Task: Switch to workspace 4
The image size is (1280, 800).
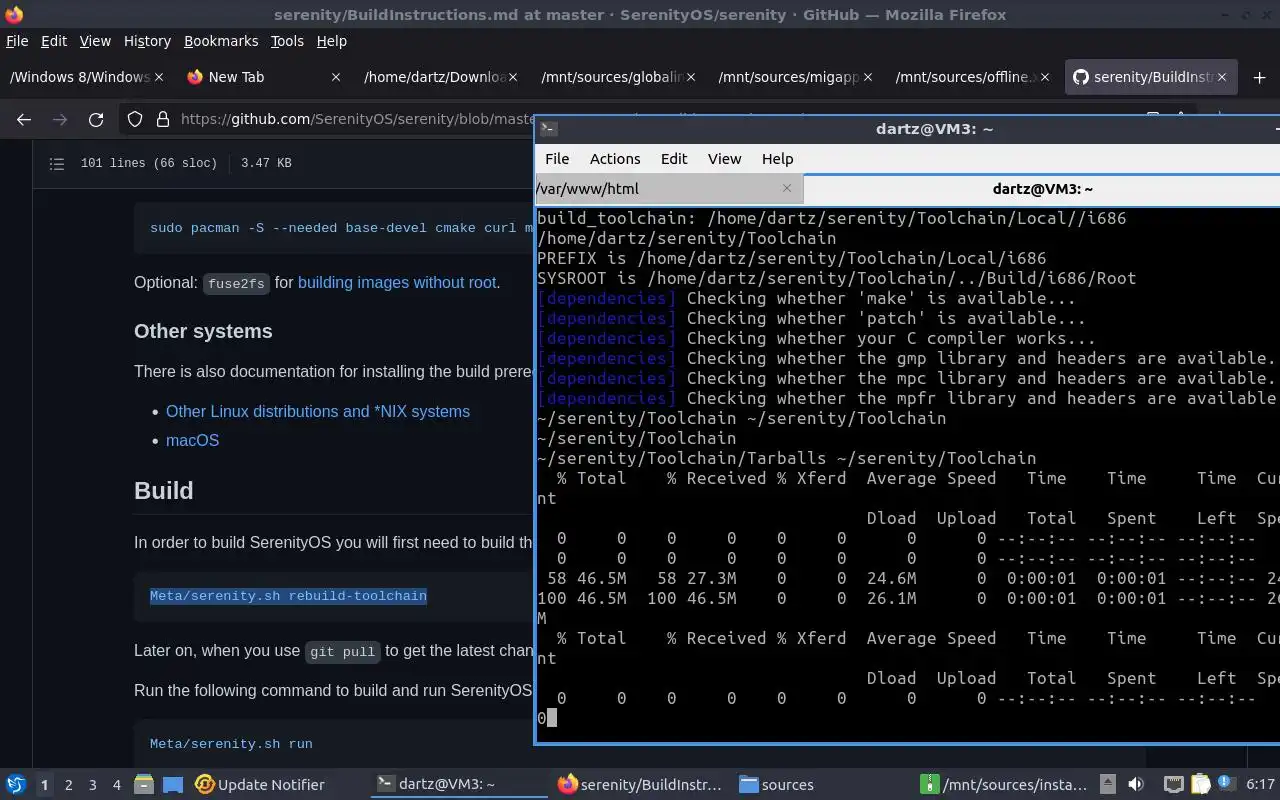Action: coord(117,785)
